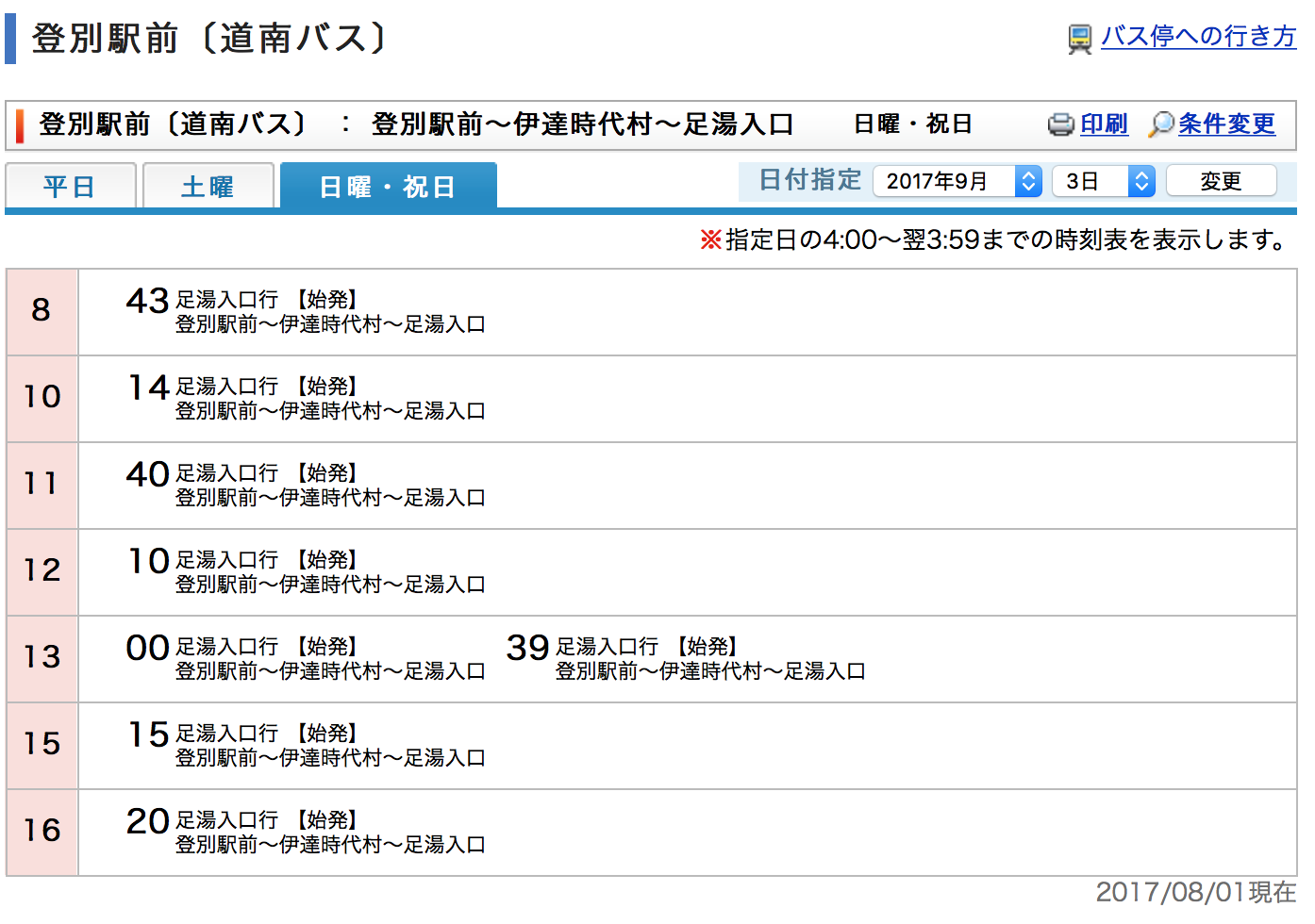The height and width of the screenshot is (924, 1315).
Task: Select the 13:00 departure minute 00
Action: 147,648
